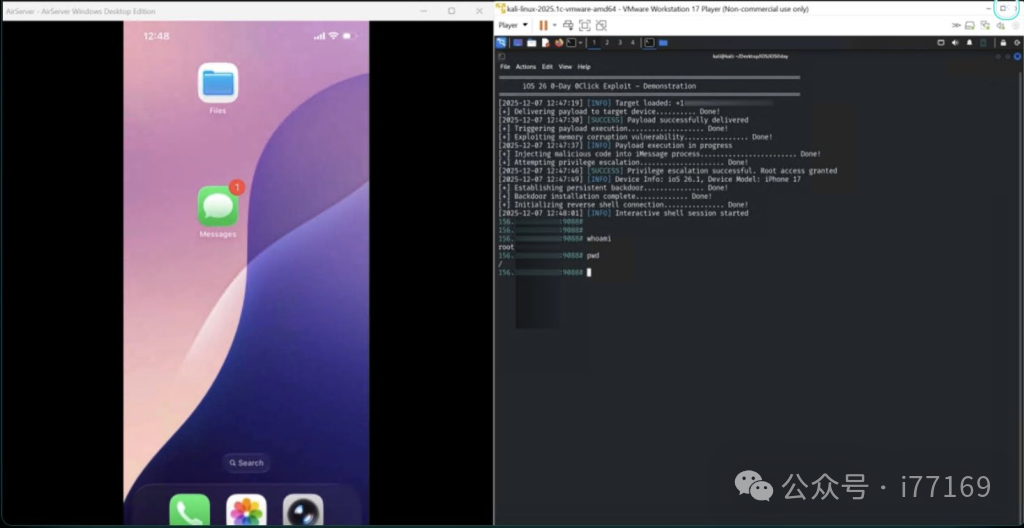Click the 'Target loaded' log line

[x=635, y=103]
